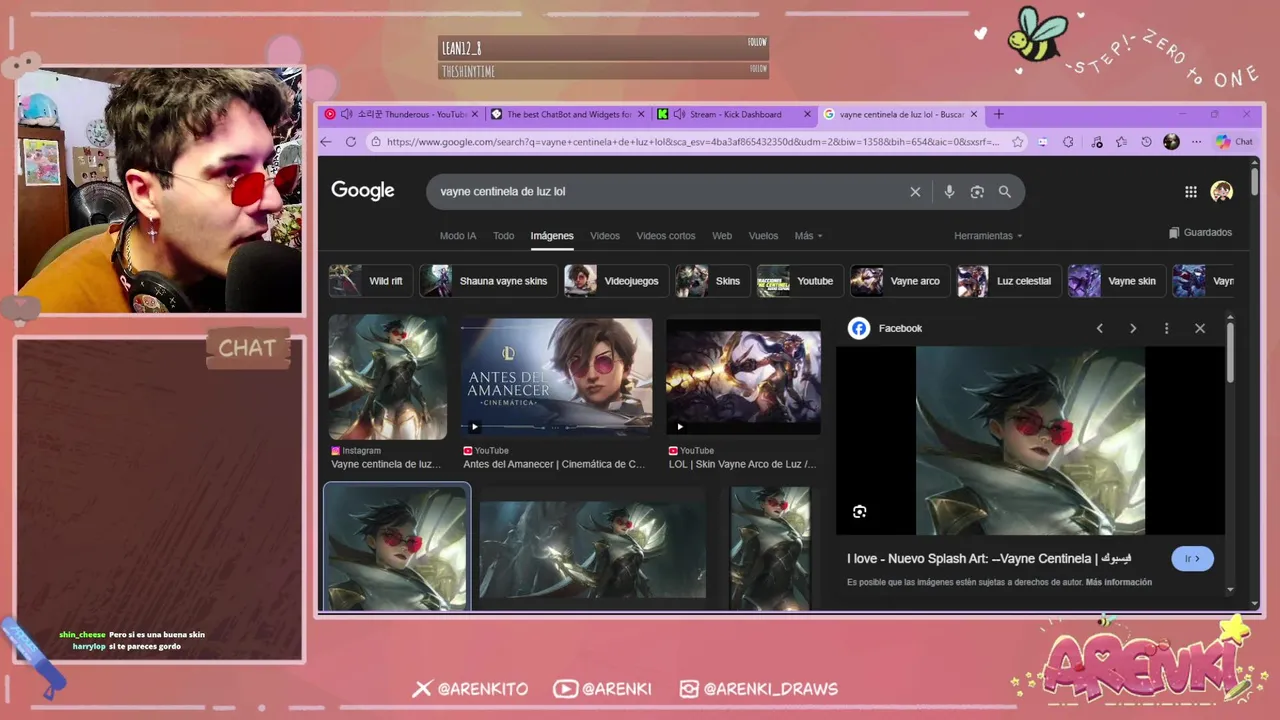
Task: Open Instagram Vayne centinela de luz thumbnail
Action: point(388,377)
